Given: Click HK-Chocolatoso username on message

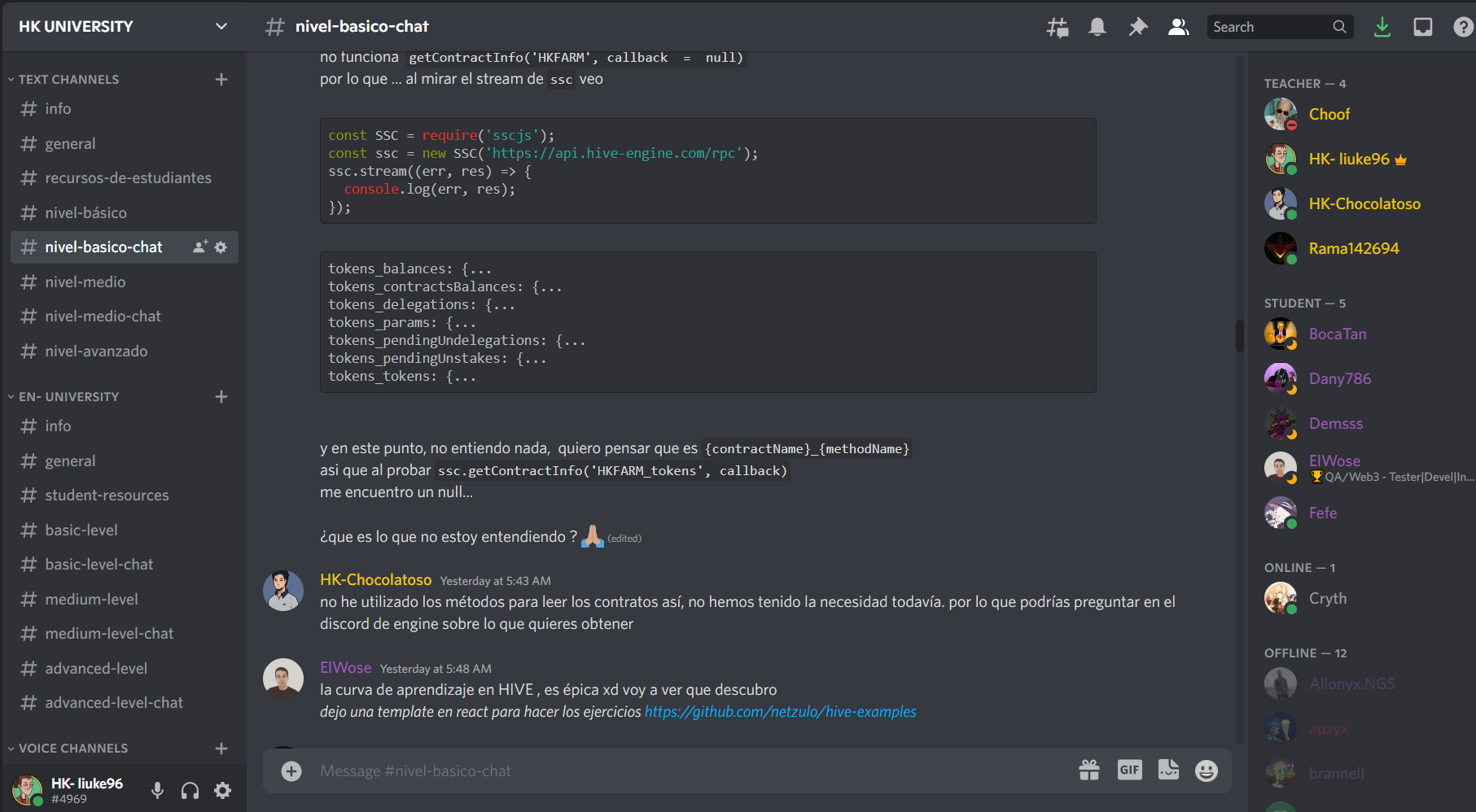Looking at the screenshot, I should click(x=375, y=579).
